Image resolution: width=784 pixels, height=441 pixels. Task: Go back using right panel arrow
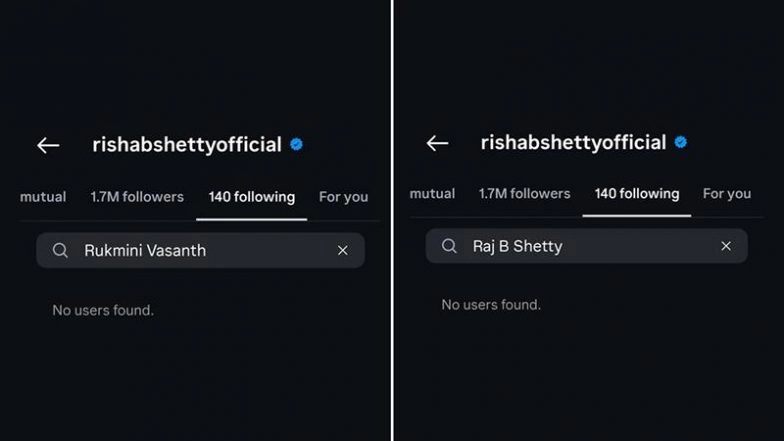click(437, 143)
